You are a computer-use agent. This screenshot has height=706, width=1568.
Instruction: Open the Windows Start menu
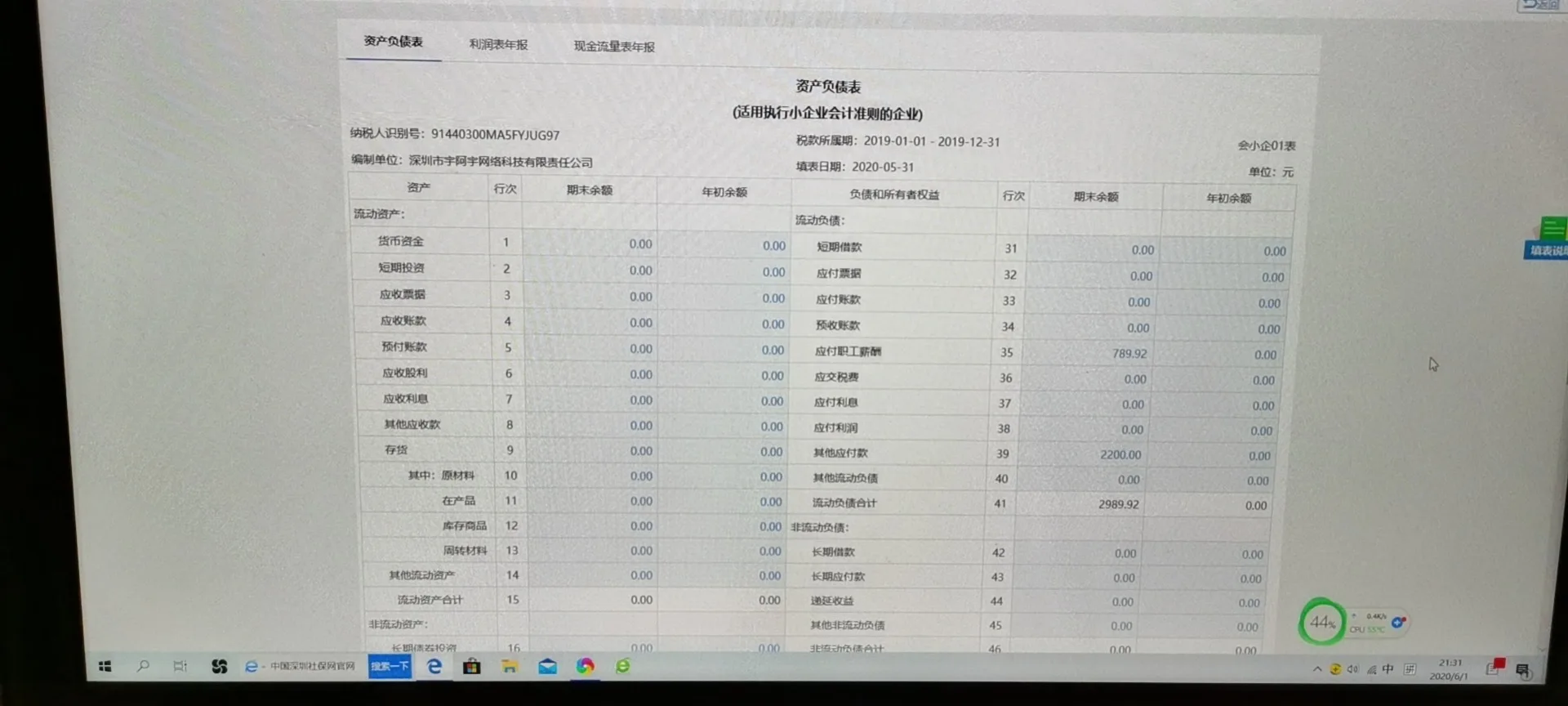[x=105, y=667]
